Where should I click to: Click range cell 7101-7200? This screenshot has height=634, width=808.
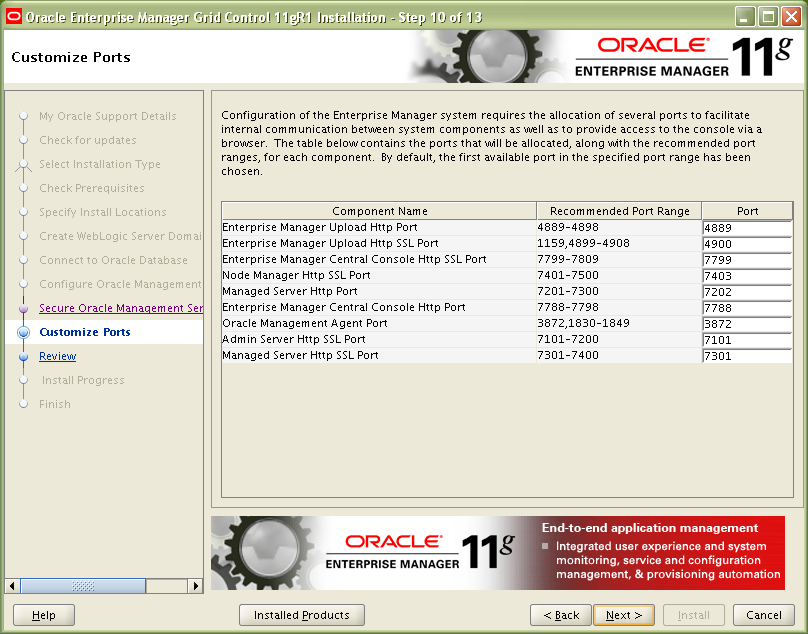[619, 339]
